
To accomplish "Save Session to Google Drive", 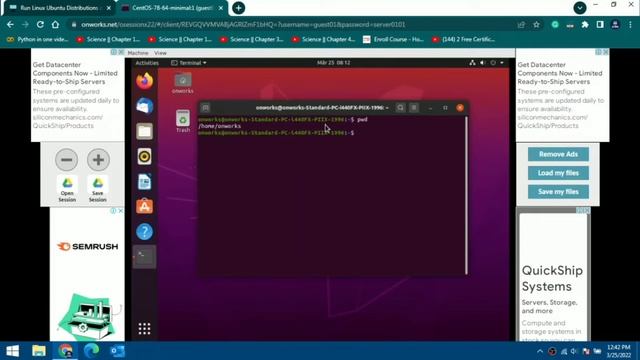I will 98,189.
